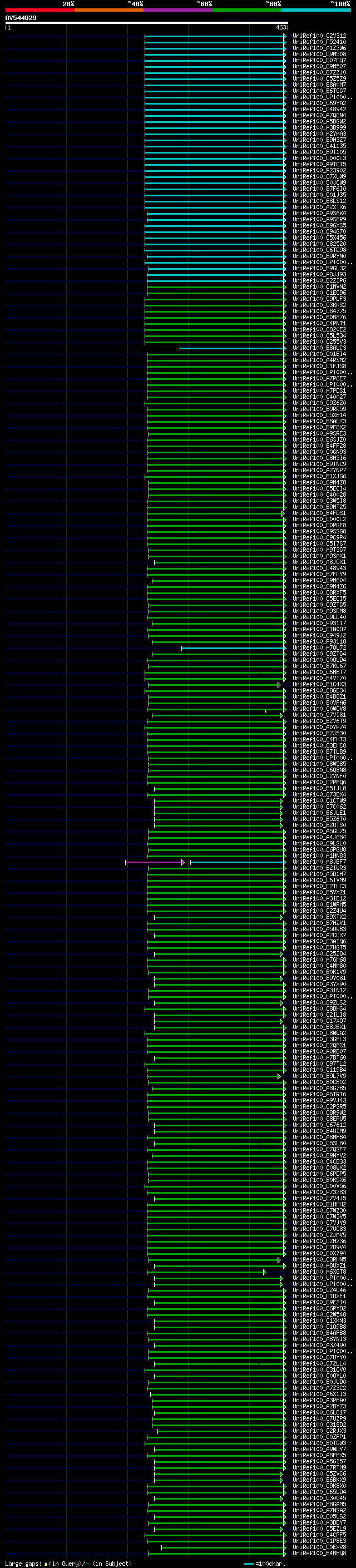The width and height of the screenshot is (356, 1568).
Task: Select hit label UniRef100_B2J530
Action: [319, 734]
